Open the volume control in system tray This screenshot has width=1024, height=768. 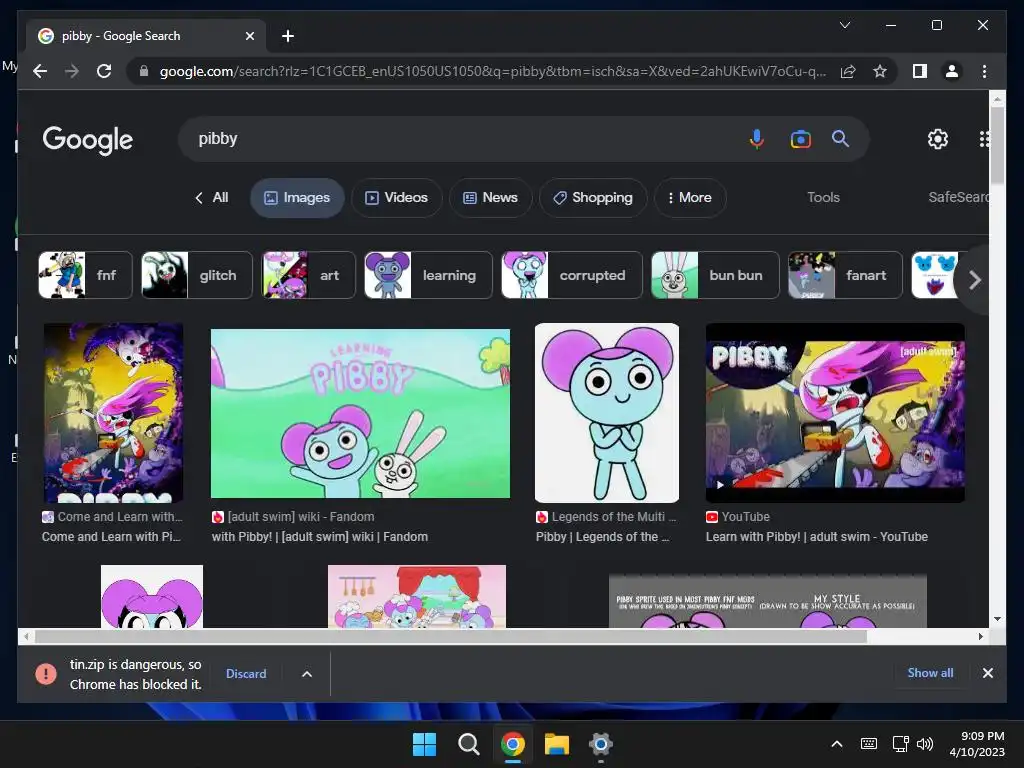925,744
